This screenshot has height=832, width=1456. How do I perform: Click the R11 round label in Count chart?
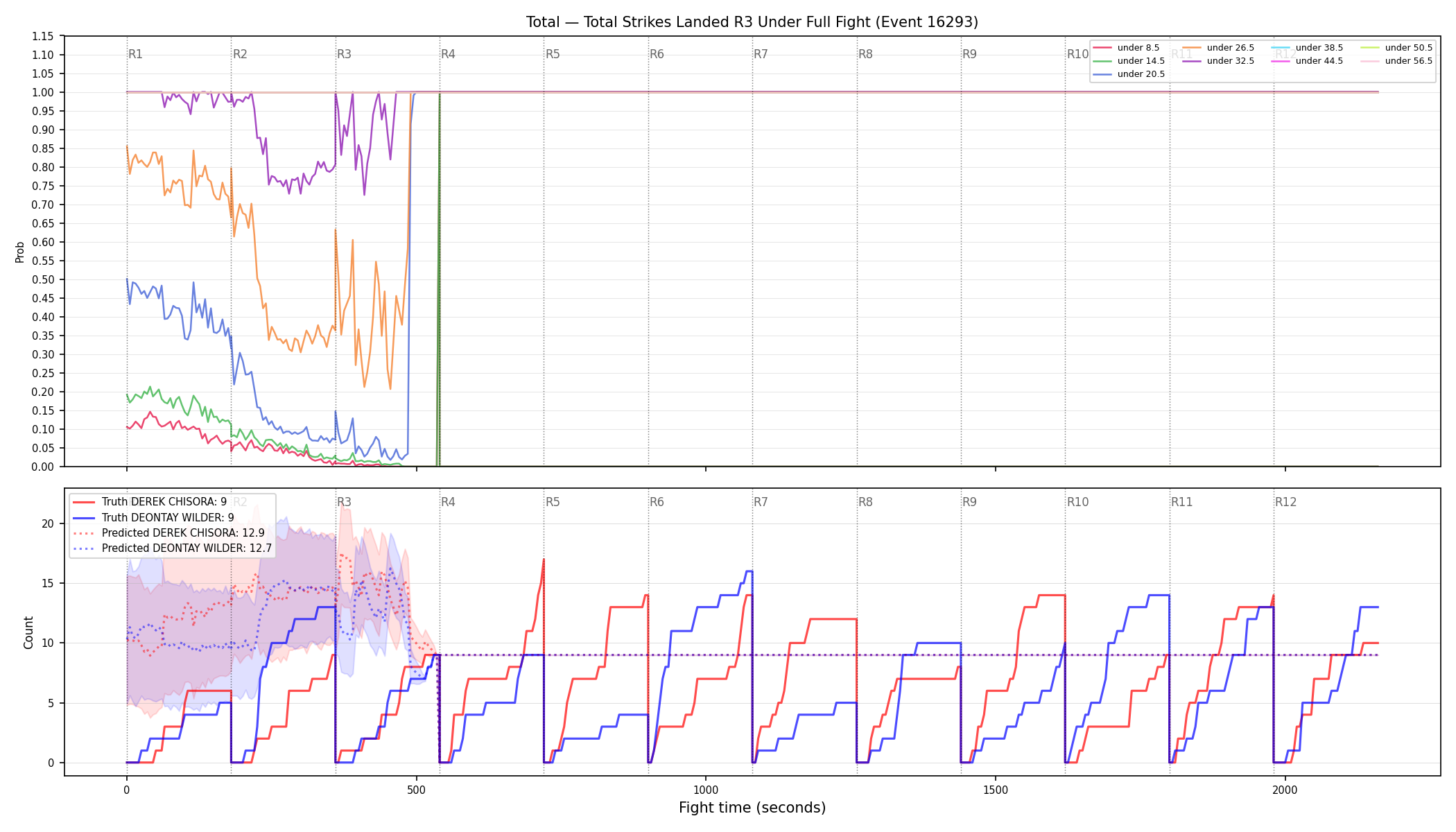1182,502
